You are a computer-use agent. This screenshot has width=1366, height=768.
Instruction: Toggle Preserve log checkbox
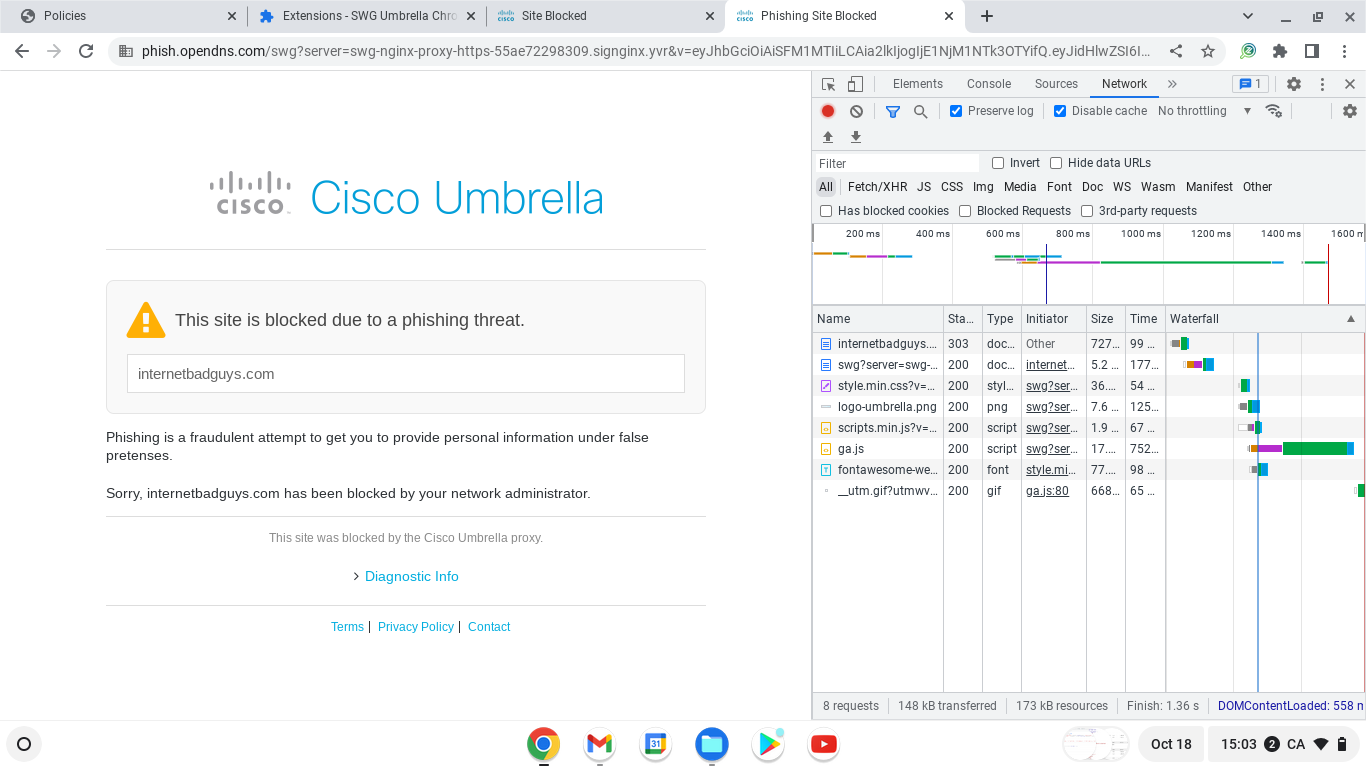tap(956, 111)
